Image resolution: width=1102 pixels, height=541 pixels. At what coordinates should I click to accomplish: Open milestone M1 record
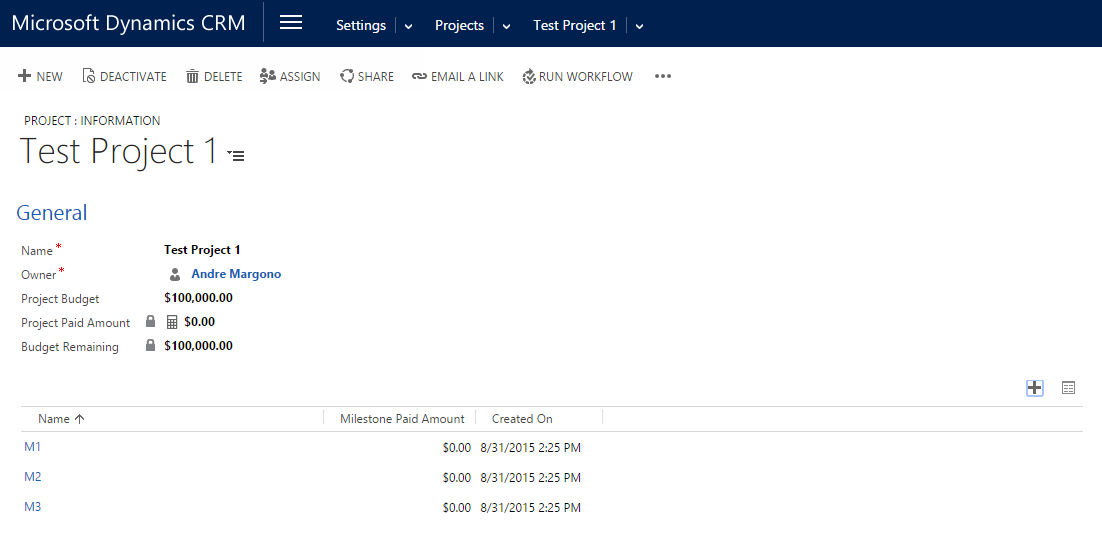point(33,447)
